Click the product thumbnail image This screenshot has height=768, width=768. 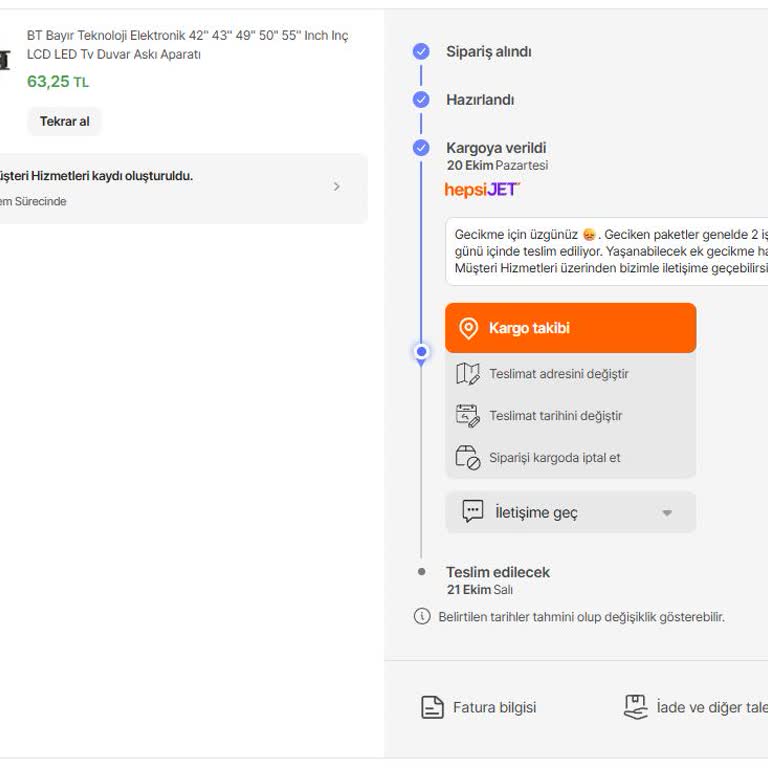click(4, 60)
